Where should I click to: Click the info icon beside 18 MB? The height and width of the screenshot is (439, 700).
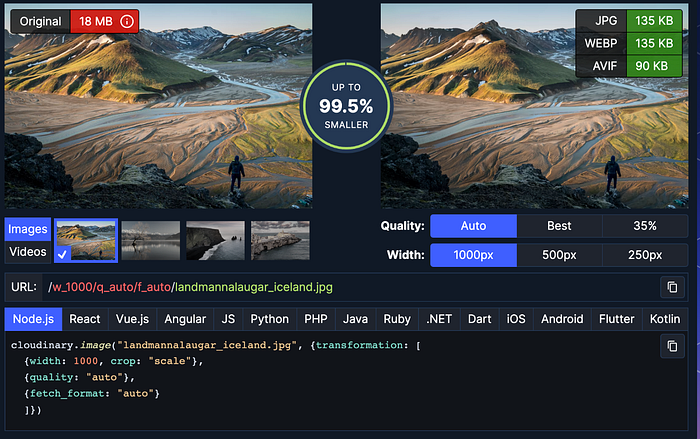(126, 21)
